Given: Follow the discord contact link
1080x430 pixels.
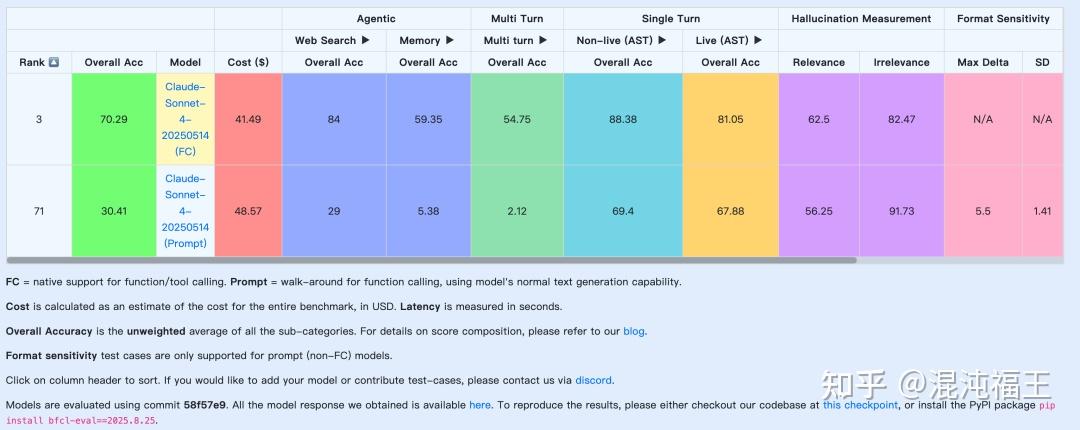Looking at the screenshot, I should 593,380.
